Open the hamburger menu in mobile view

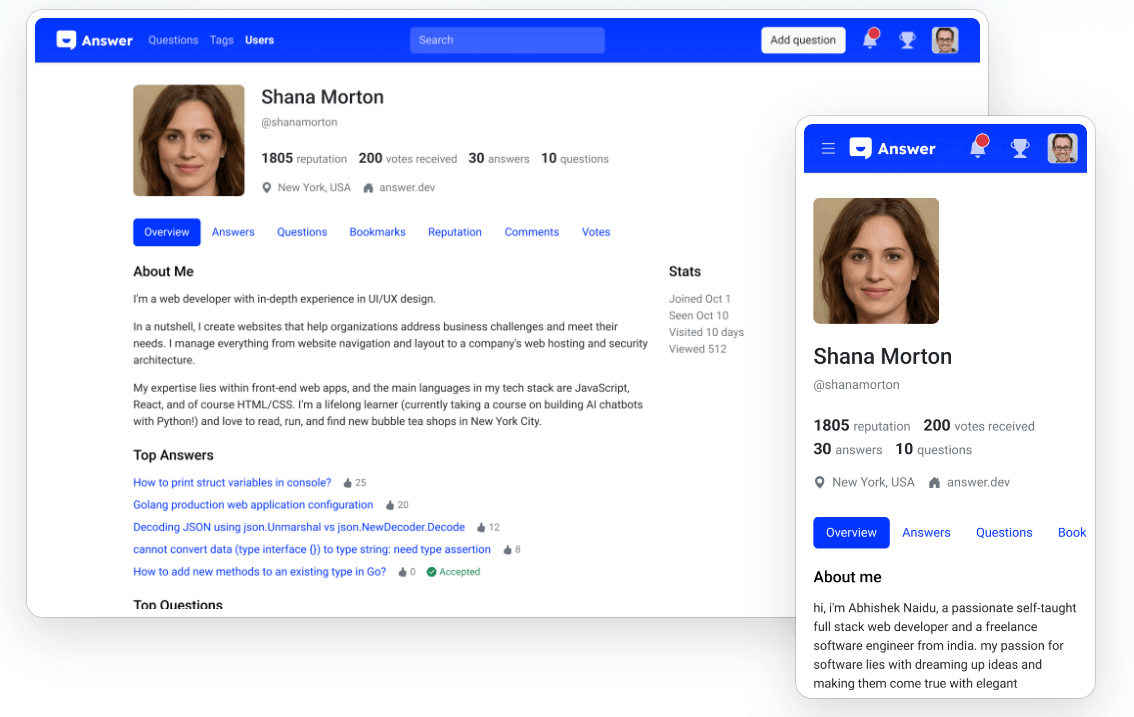(828, 149)
